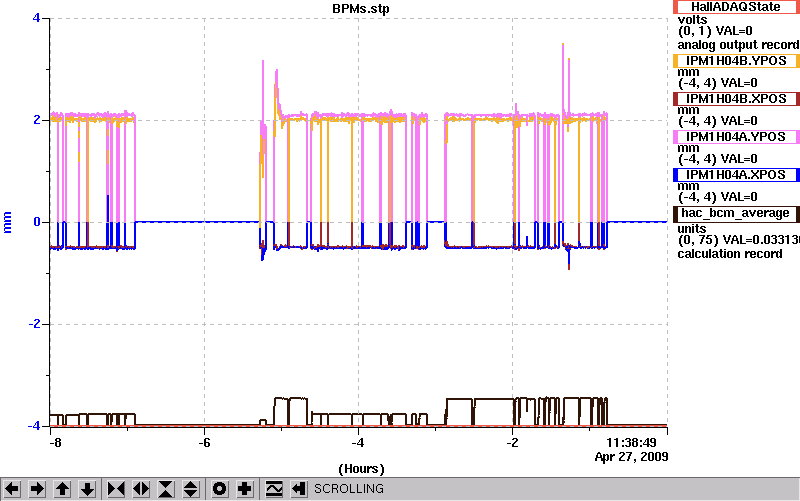Click the horizontal zoom-out diamond icon
Screen dimensions: 800x501
141,489
